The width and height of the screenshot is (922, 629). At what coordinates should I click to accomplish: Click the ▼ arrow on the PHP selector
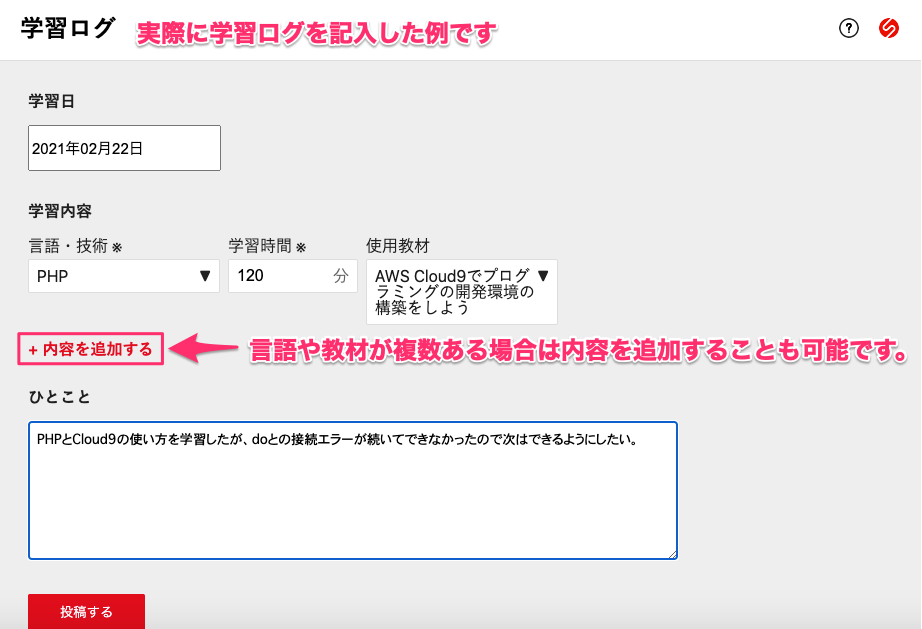point(206,276)
